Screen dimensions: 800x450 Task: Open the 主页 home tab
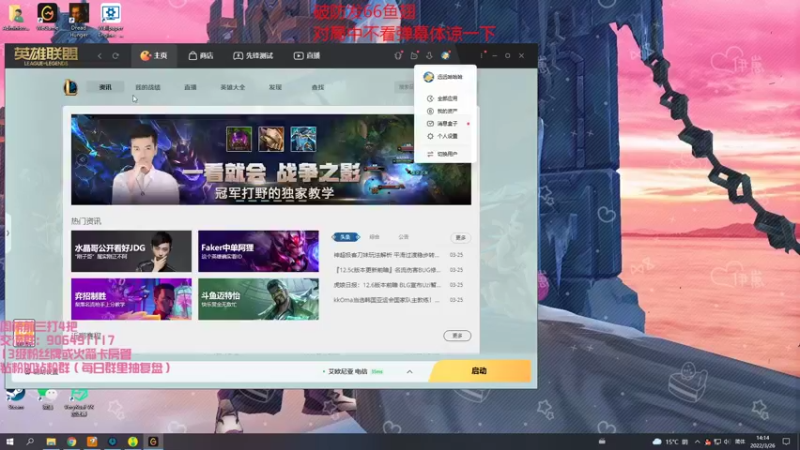coord(154,56)
